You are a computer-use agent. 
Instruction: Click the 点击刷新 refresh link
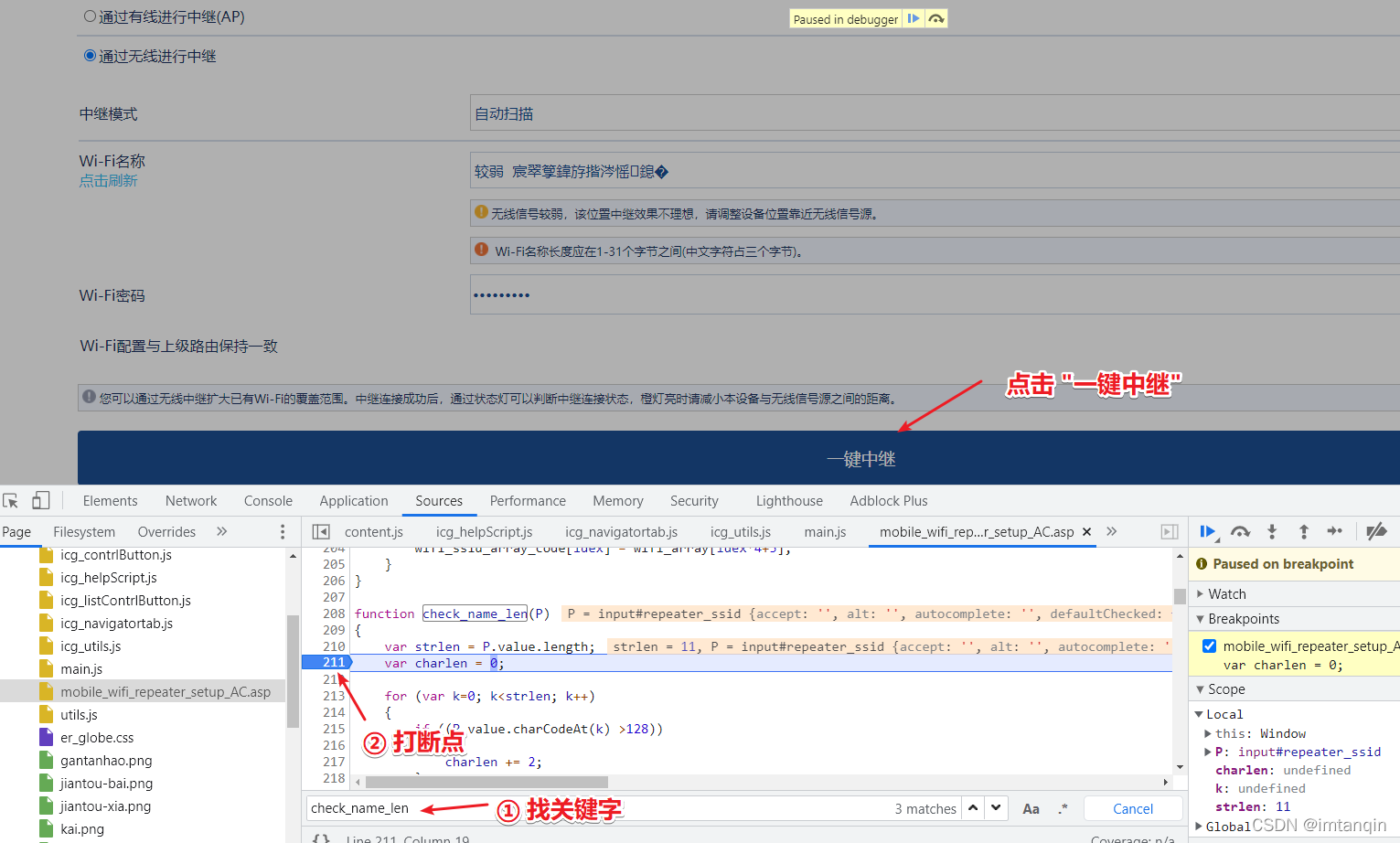108,180
